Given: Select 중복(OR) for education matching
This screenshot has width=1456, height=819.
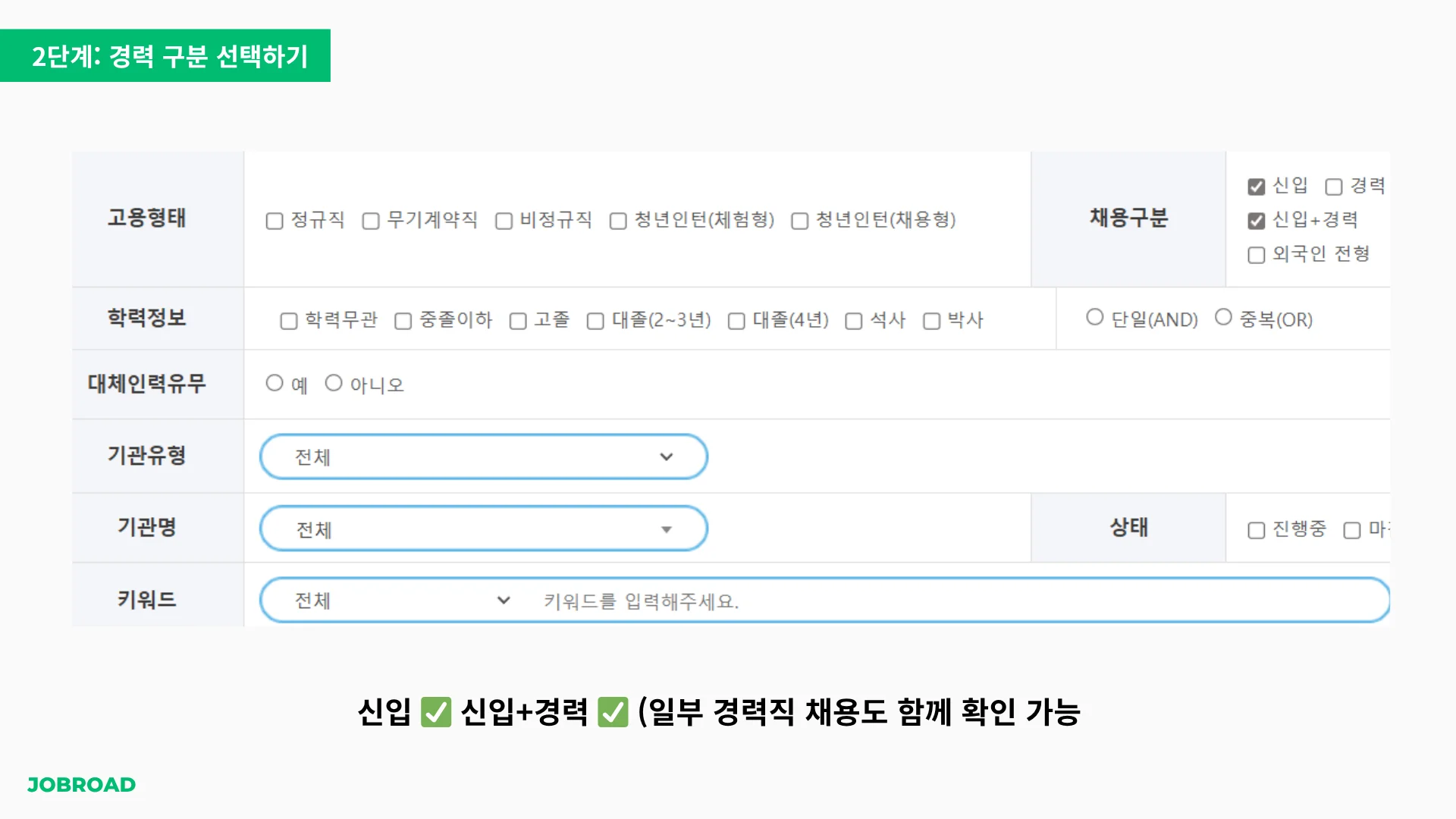Looking at the screenshot, I should [1222, 317].
